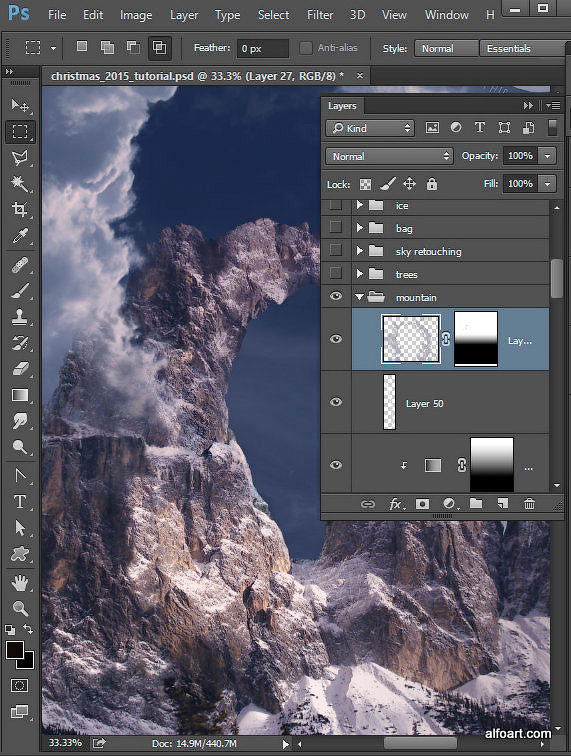Add a layer style via fx icon
571x756 pixels.
coord(396,504)
